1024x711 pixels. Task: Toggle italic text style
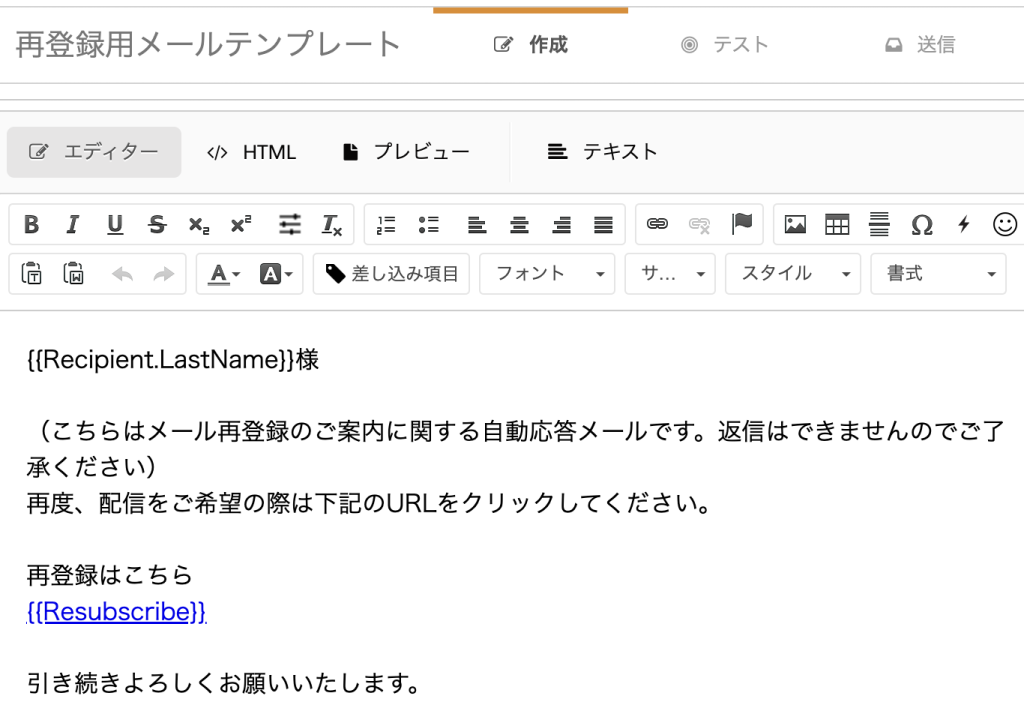(x=73, y=225)
